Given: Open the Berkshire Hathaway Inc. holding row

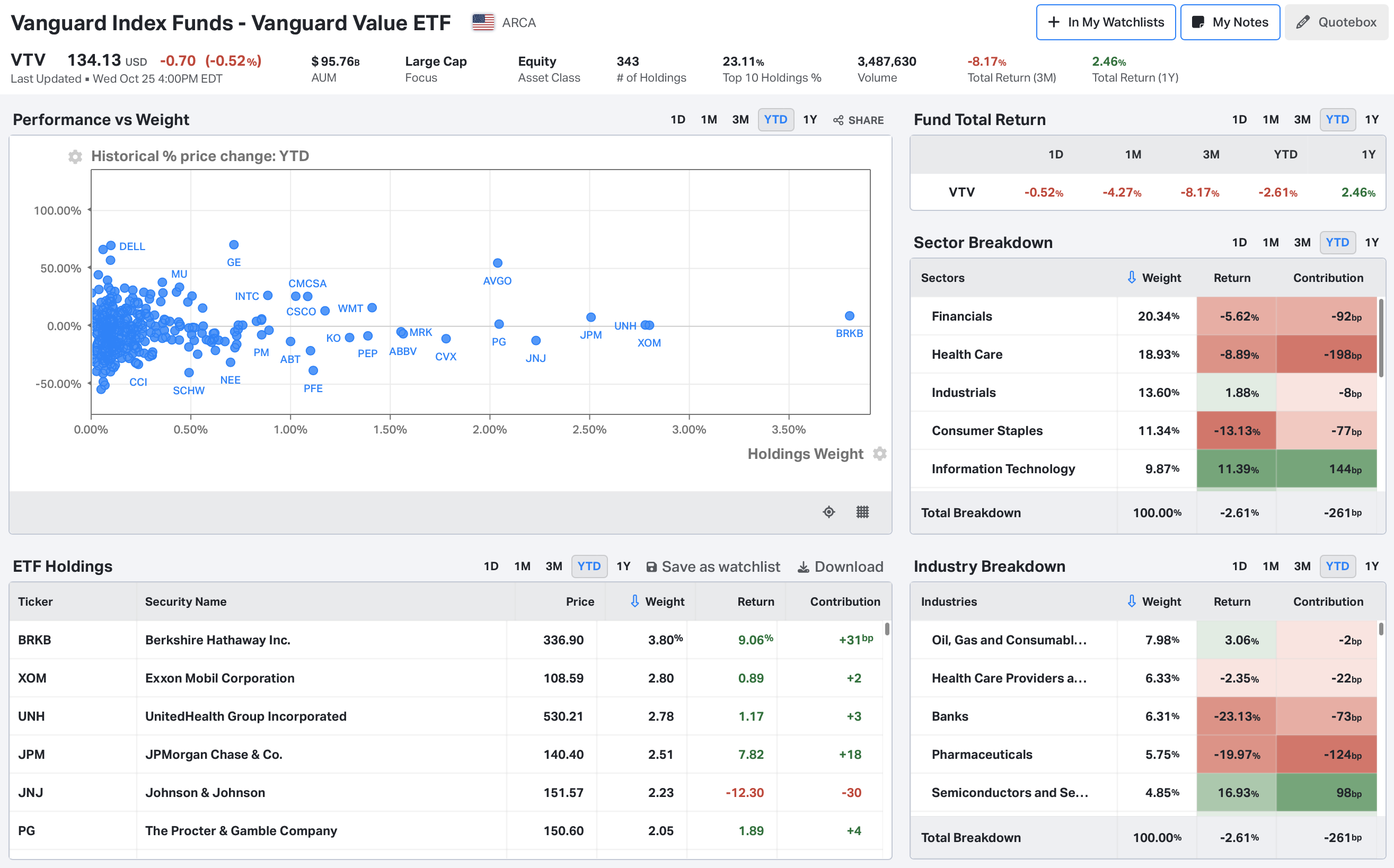Looking at the screenshot, I should pos(446,640).
